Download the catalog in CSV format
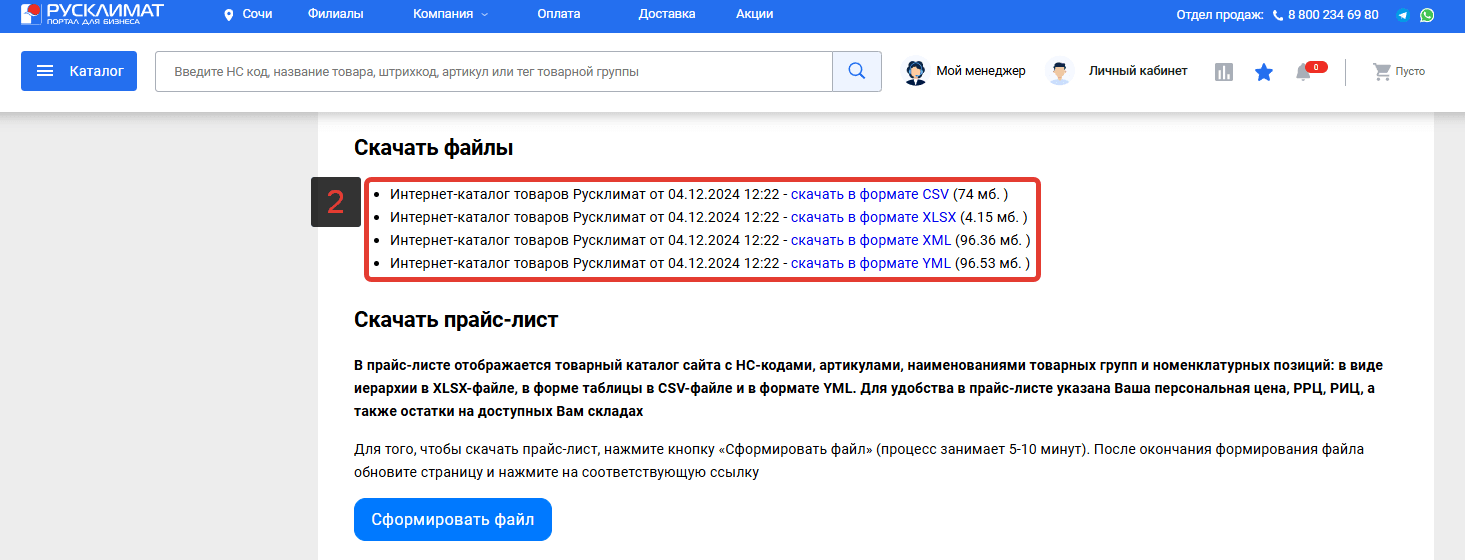Viewport: 1465px width, 560px height. coord(870,194)
